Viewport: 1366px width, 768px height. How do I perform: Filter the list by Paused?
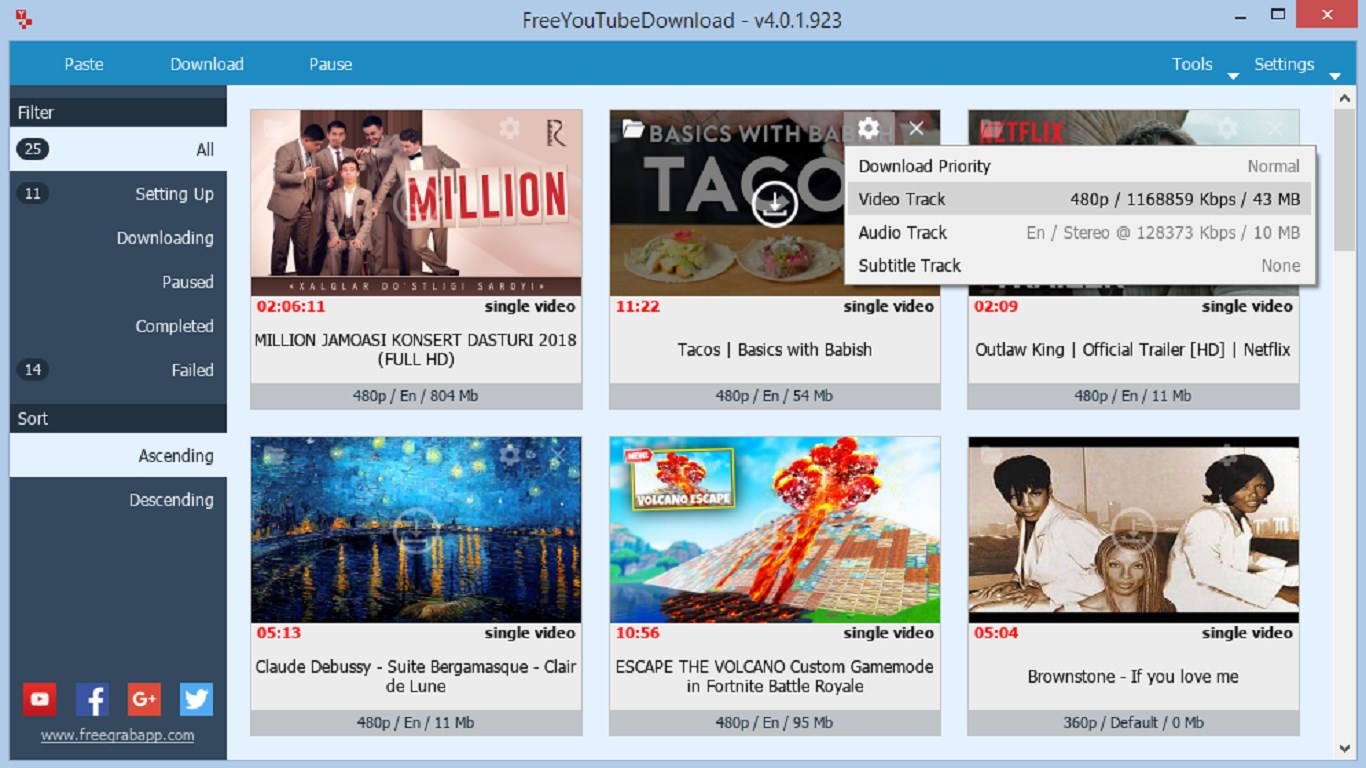tap(118, 281)
